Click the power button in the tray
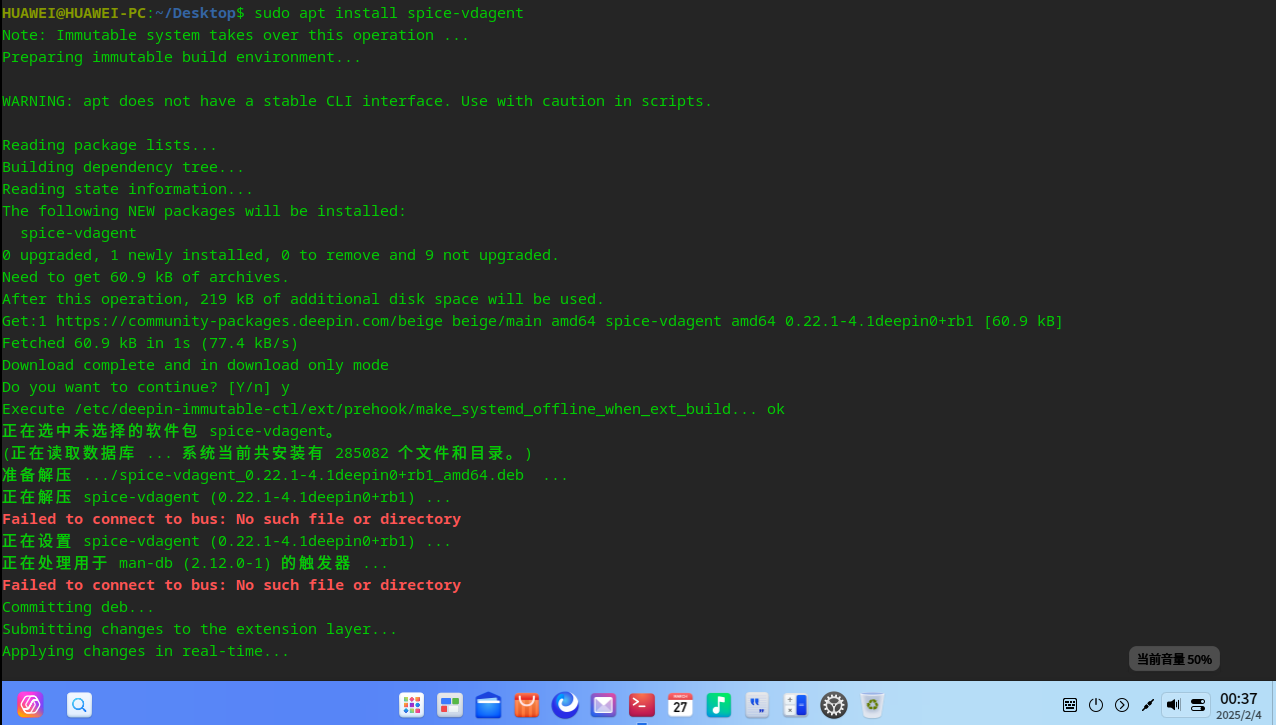Image resolution: width=1276 pixels, height=725 pixels. (1096, 704)
